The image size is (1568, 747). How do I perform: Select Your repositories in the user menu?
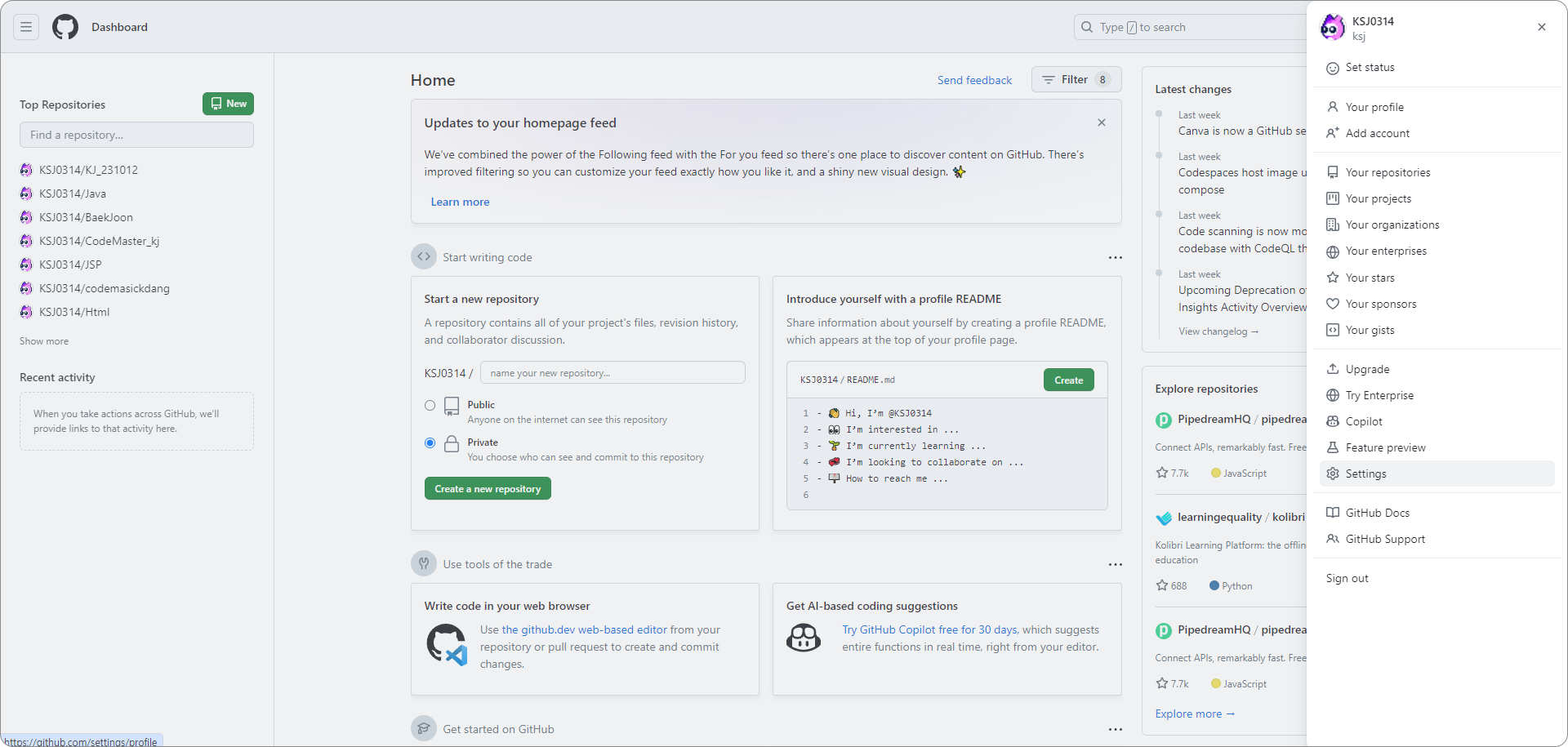click(x=1437, y=172)
